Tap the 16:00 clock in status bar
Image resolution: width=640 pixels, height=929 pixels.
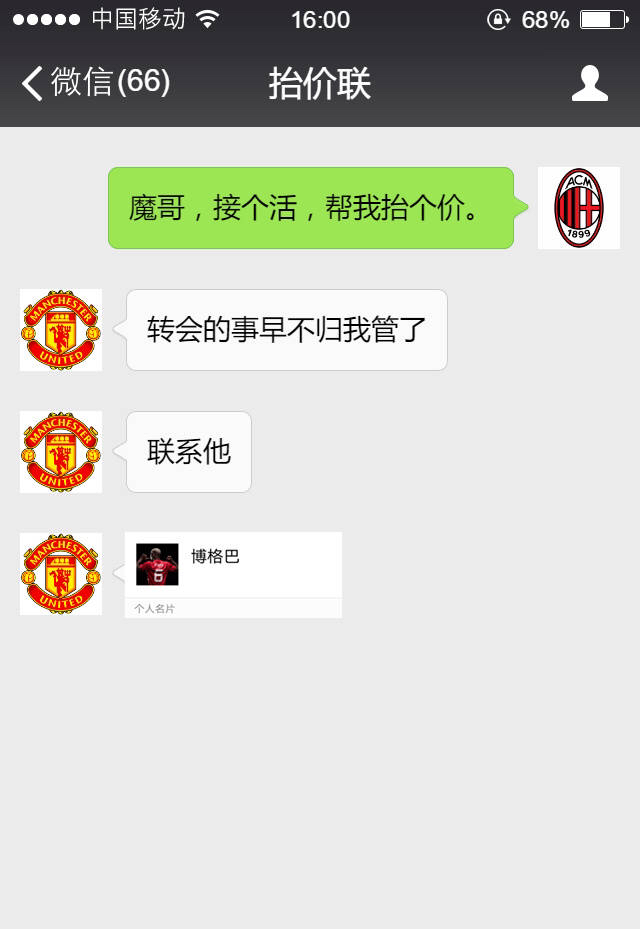tap(320, 20)
